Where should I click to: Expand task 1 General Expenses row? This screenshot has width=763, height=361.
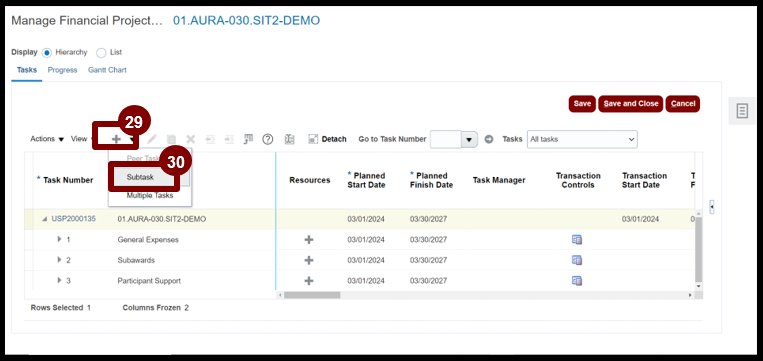pyautogui.click(x=59, y=239)
